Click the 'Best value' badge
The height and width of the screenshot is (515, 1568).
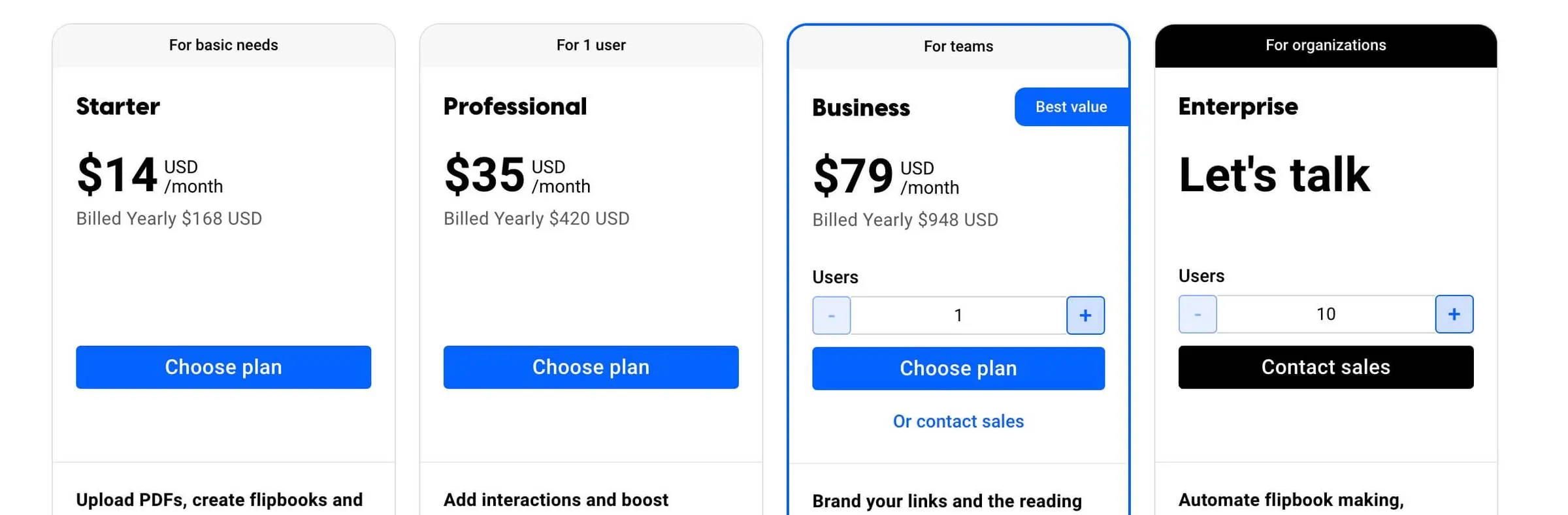point(1071,106)
